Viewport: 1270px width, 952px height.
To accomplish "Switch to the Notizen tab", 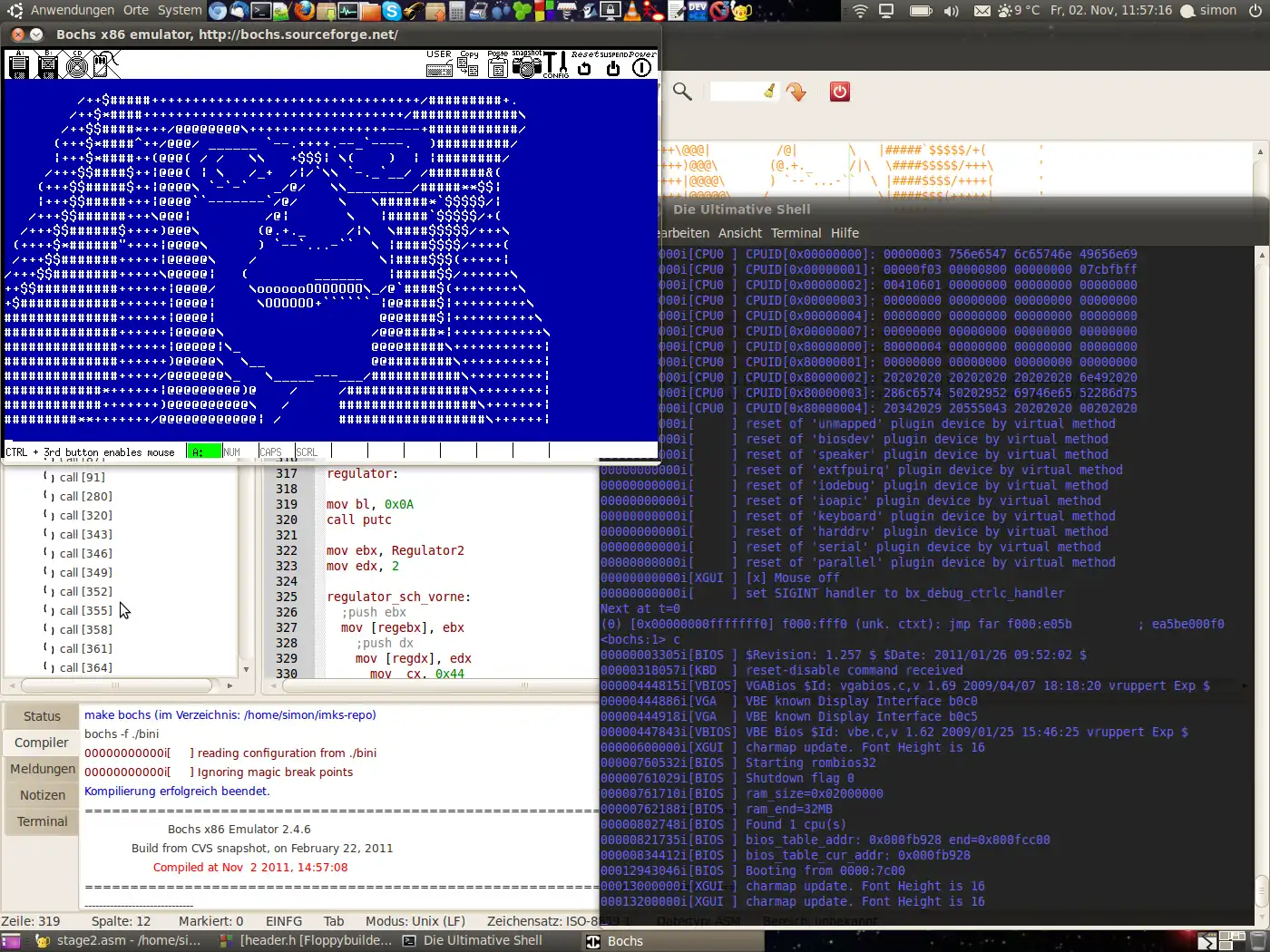I will point(42,795).
